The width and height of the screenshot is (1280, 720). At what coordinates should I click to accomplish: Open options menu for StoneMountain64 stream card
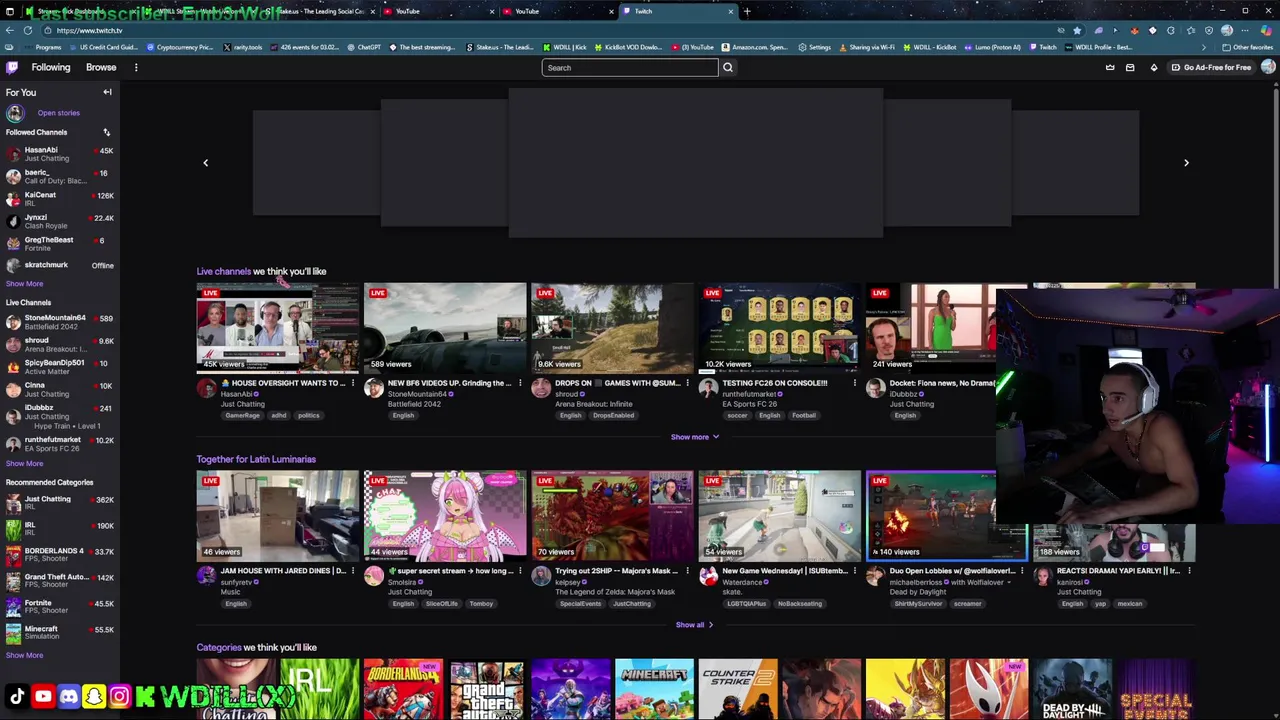pos(520,383)
